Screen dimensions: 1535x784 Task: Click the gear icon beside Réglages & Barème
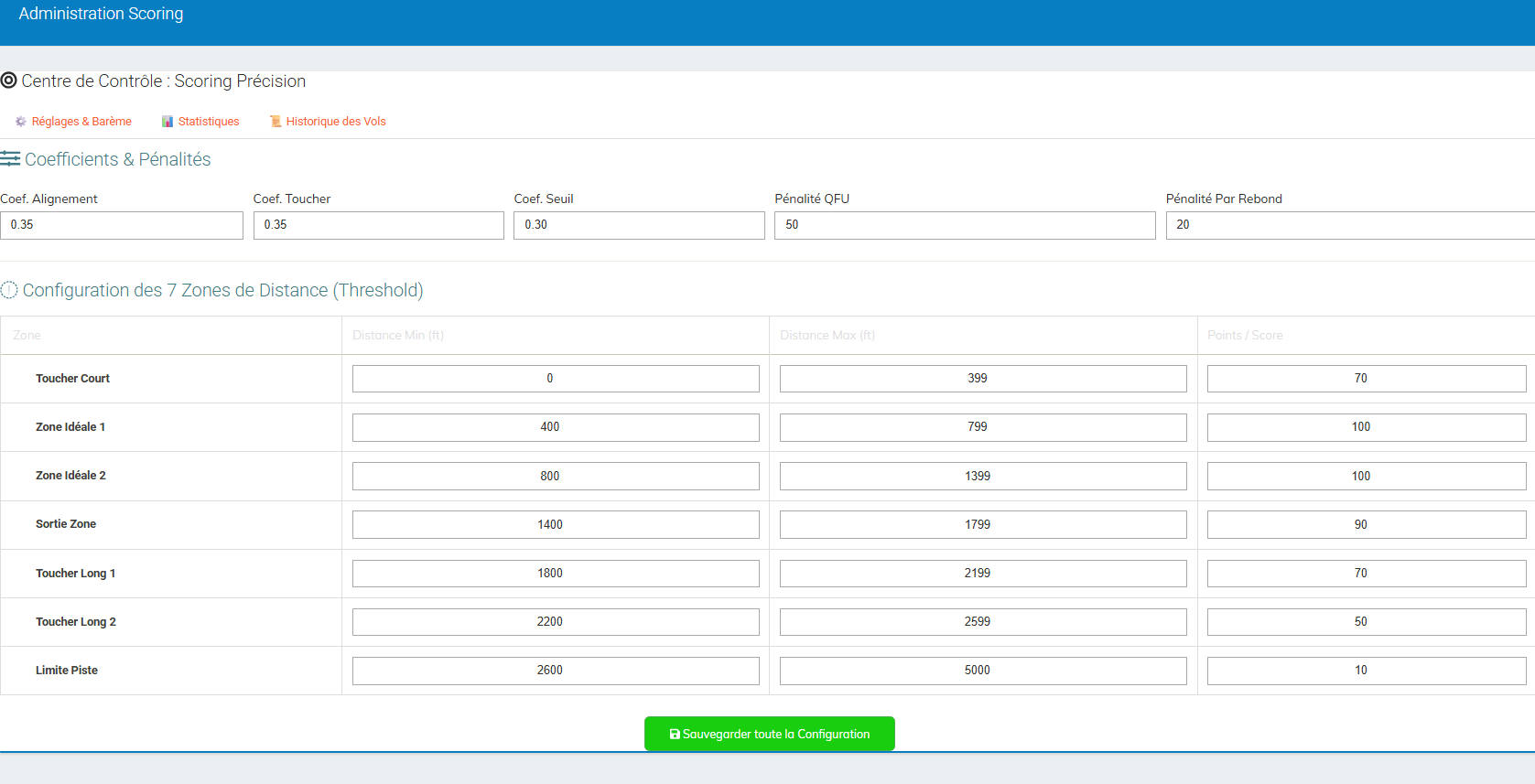coord(21,122)
